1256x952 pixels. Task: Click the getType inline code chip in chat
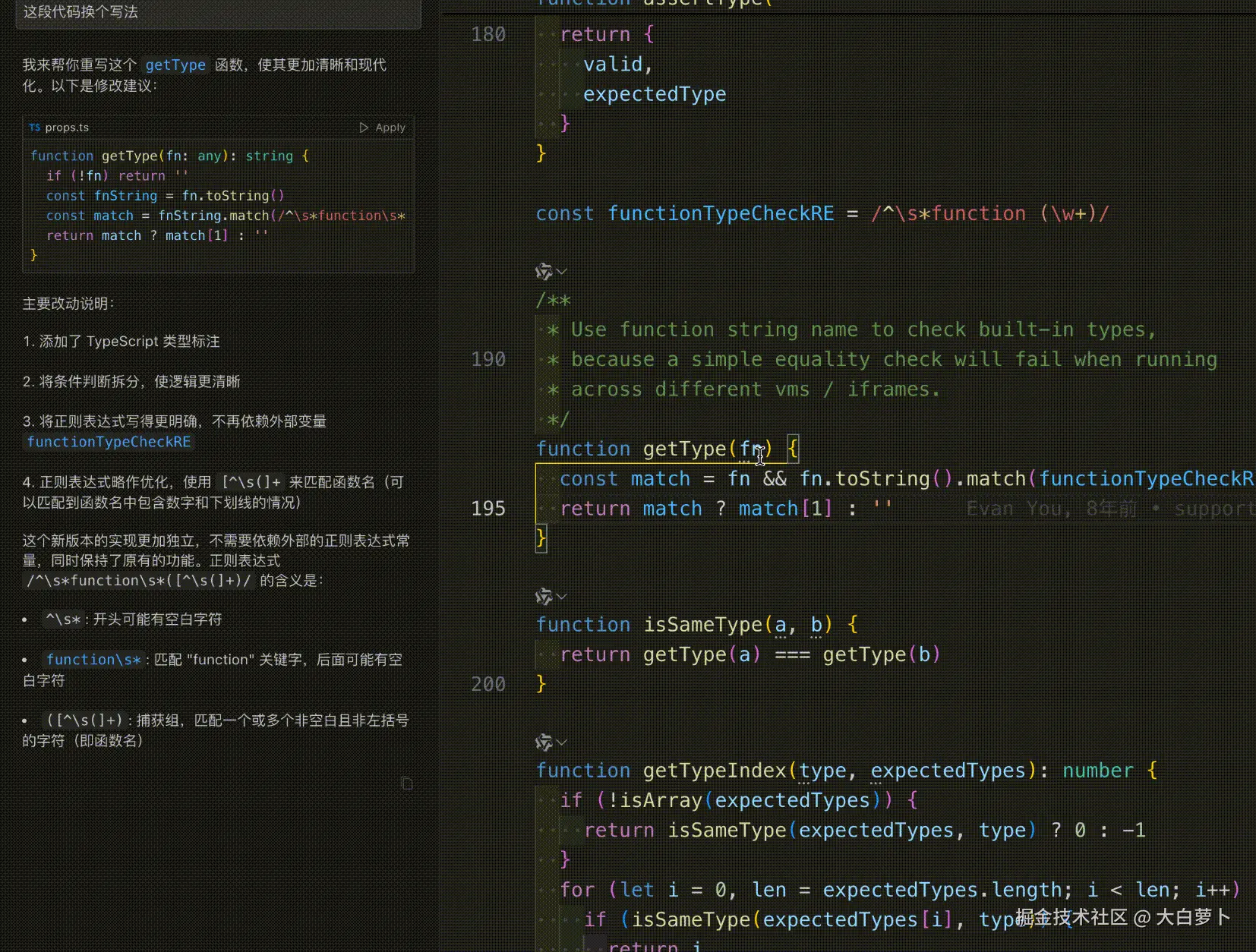(175, 65)
